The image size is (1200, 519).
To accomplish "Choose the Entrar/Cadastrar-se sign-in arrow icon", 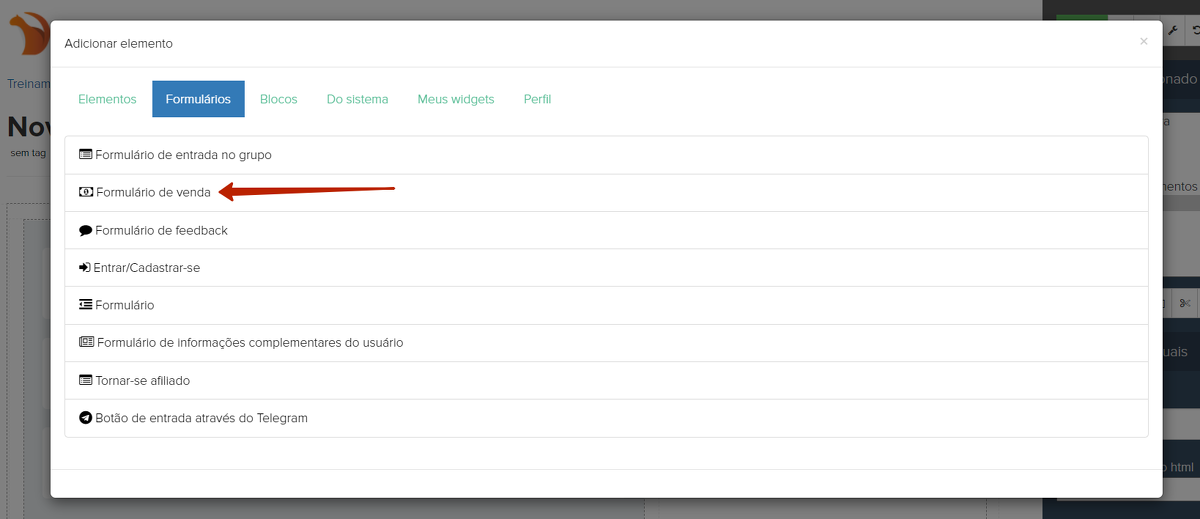I will pos(85,268).
